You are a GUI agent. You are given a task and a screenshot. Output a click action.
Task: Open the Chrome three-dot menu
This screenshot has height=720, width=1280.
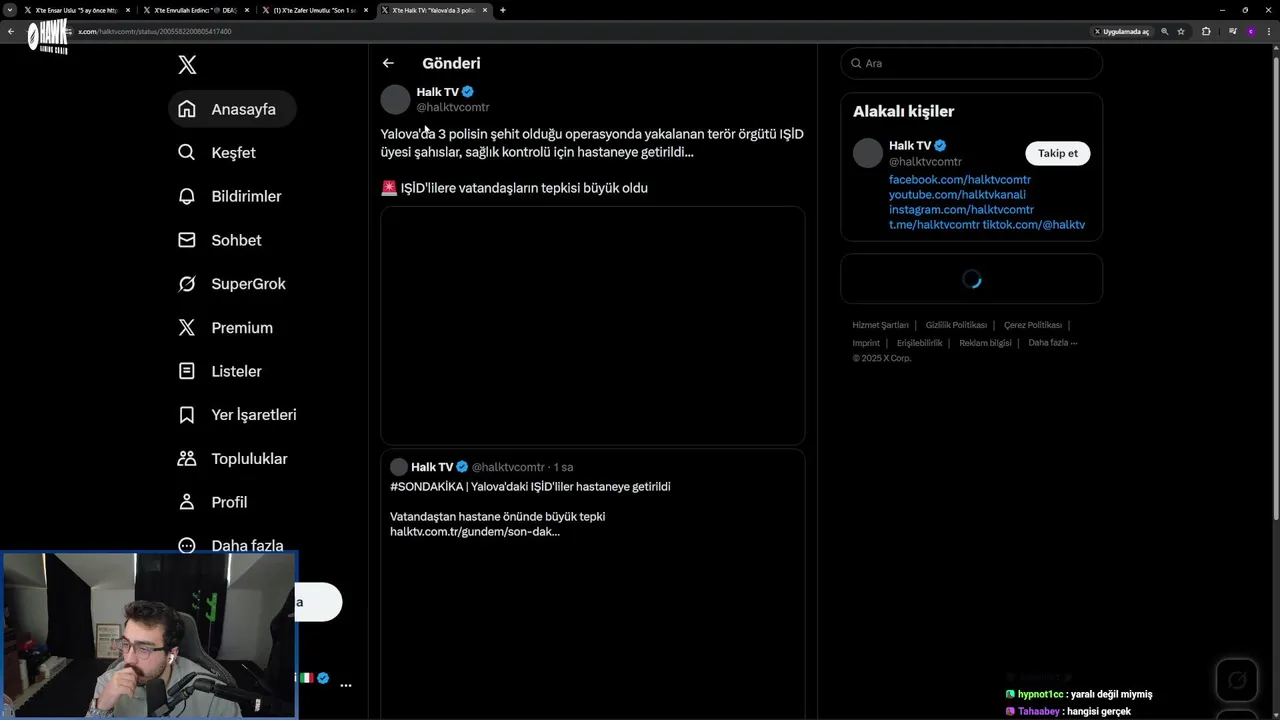click(1269, 31)
